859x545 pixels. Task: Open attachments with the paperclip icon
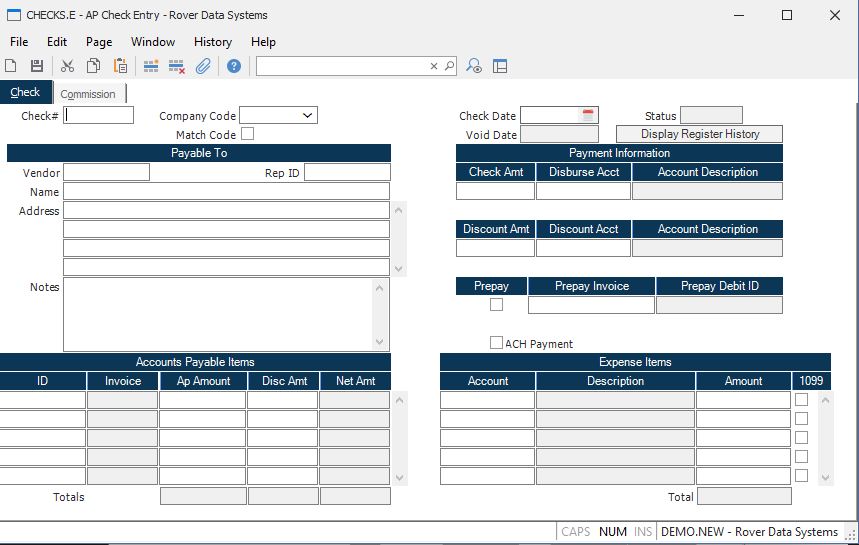203,66
